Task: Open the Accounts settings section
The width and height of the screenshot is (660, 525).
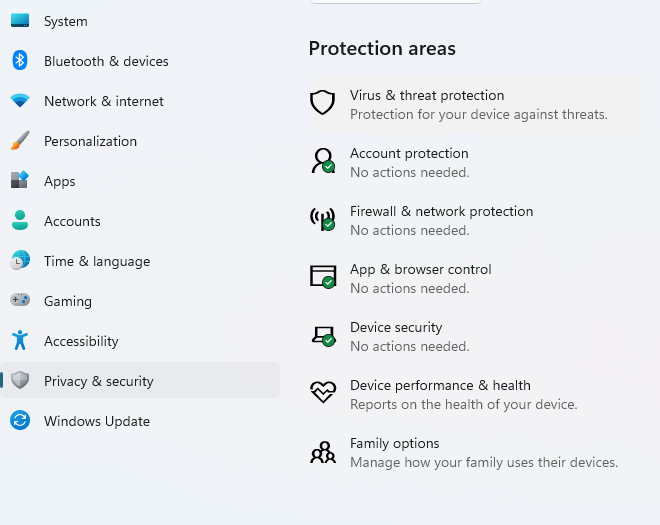Action: pos(72,221)
